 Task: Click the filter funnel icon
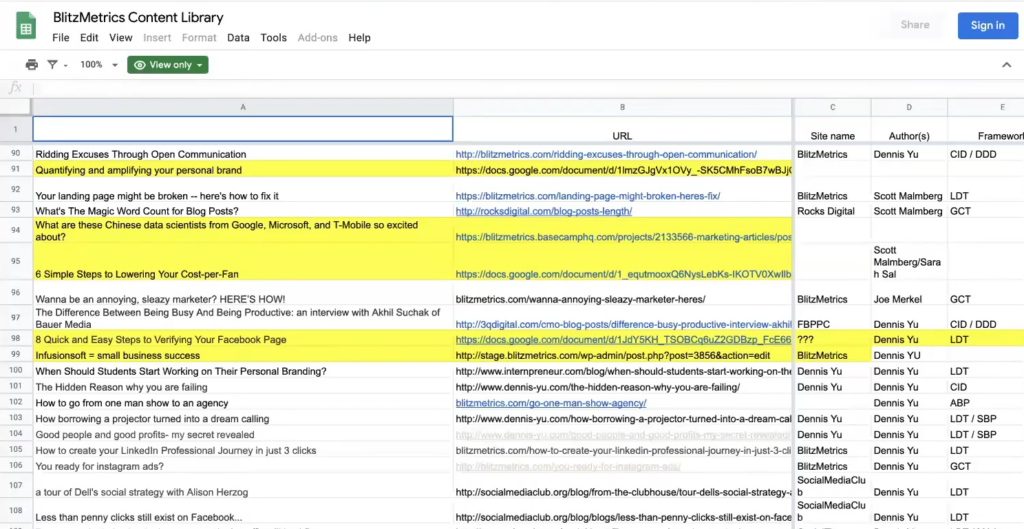click(52, 65)
